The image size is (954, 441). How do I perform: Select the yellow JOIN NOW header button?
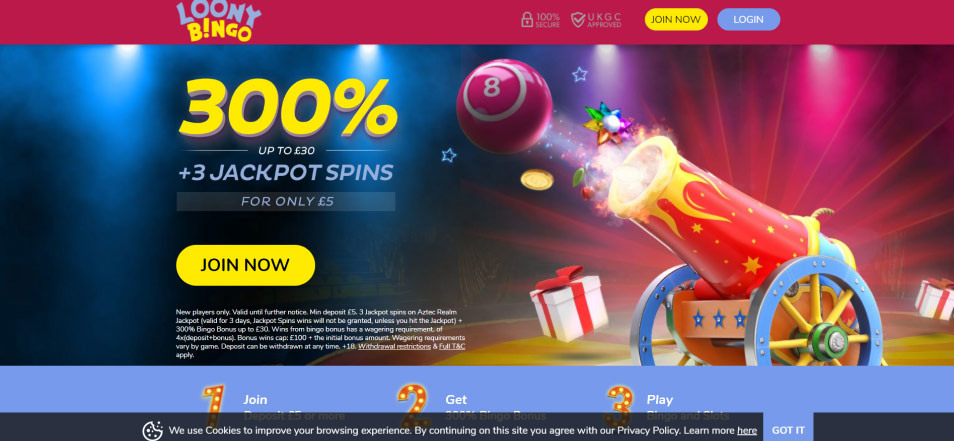tap(676, 19)
